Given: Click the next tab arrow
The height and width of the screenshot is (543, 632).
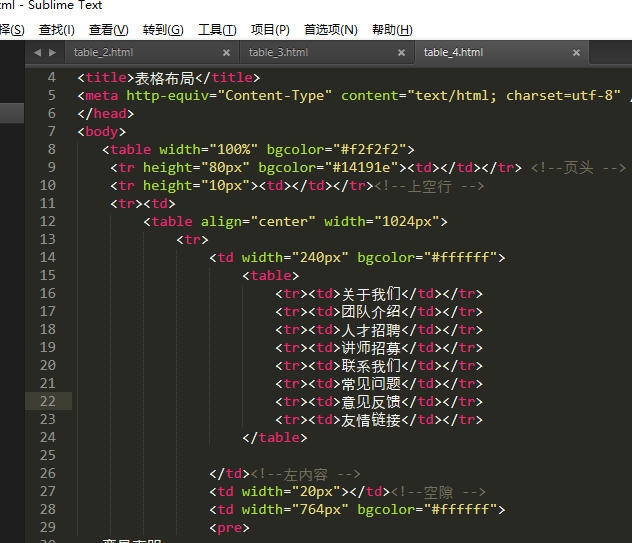Looking at the screenshot, I should pos(52,52).
